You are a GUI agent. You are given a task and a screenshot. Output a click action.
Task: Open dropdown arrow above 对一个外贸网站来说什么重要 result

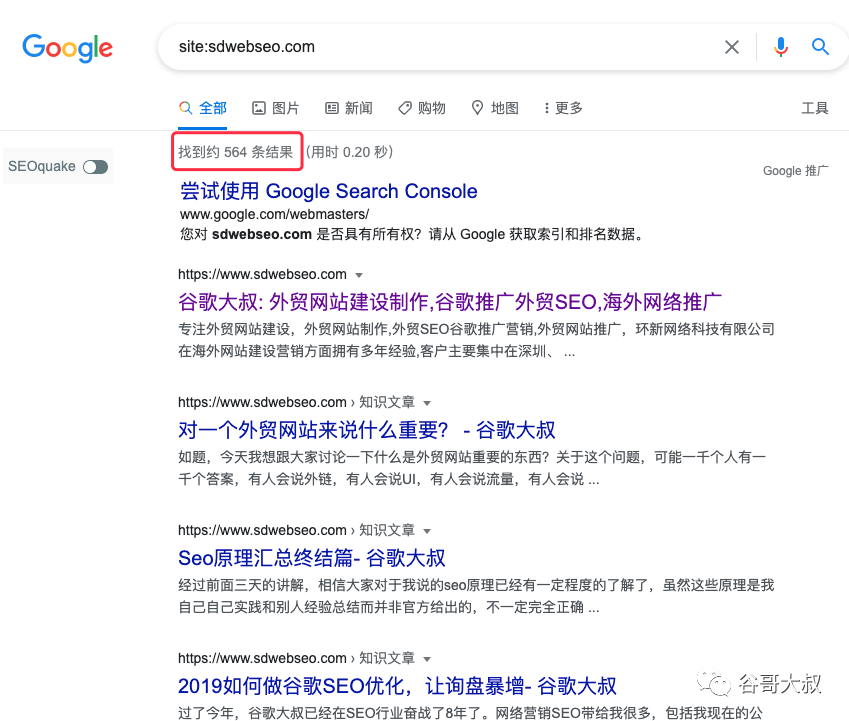pos(427,403)
